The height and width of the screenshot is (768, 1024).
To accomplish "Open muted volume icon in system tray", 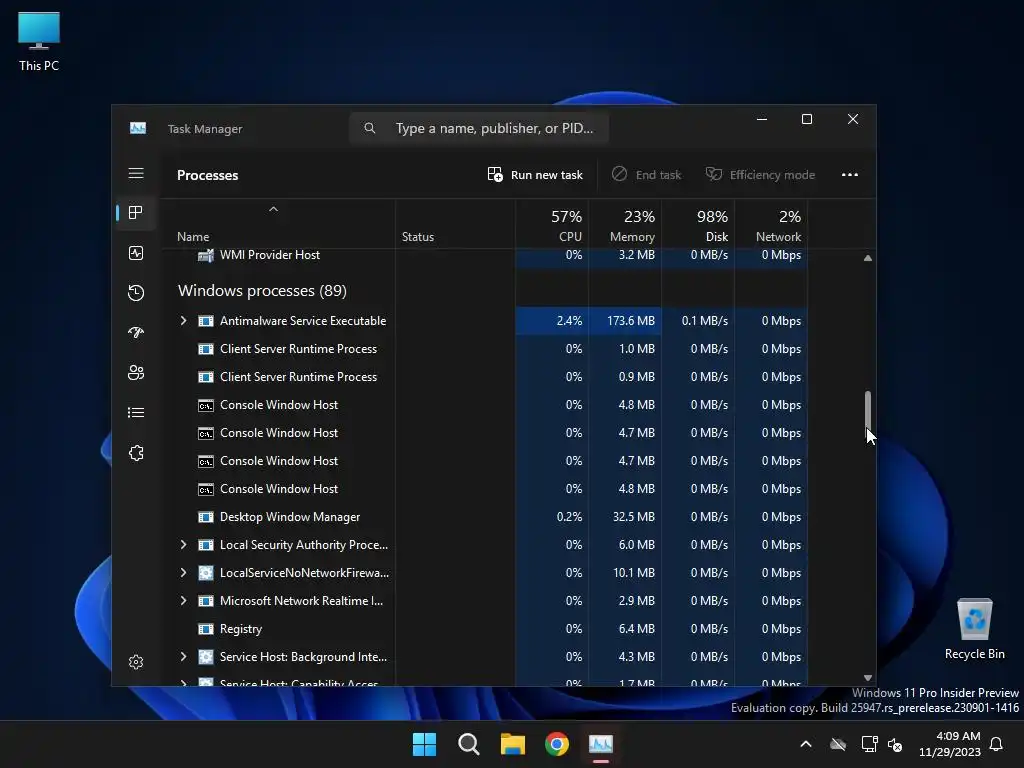I will pyautogui.click(x=895, y=744).
